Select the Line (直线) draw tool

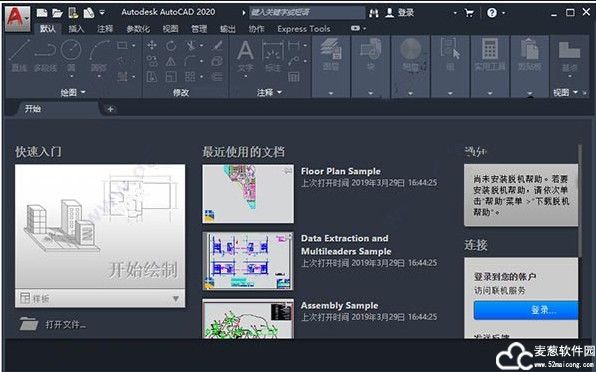coord(19,56)
